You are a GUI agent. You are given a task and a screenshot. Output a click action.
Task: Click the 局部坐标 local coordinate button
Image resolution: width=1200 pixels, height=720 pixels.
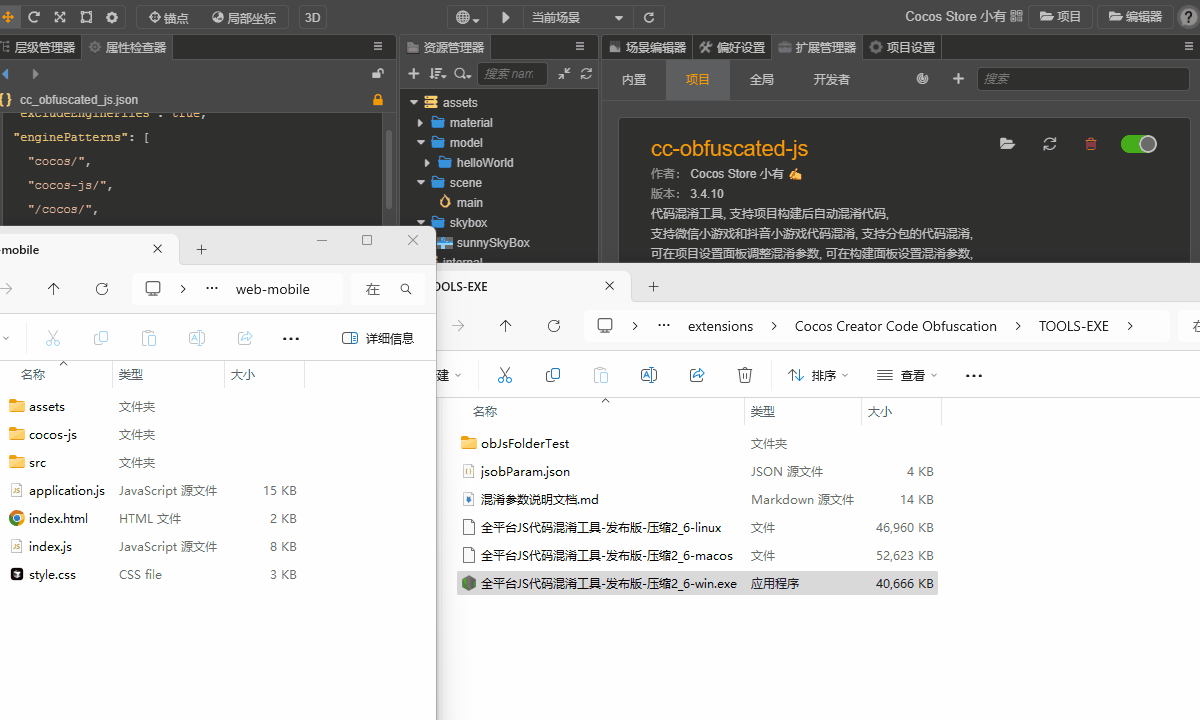245,17
